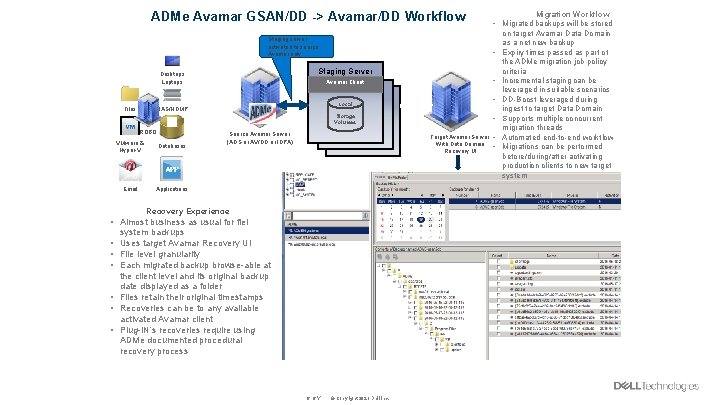Click the slide title ADMe Avamar GSAN/DD Workflow

pyautogui.click(x=308, y=17)
